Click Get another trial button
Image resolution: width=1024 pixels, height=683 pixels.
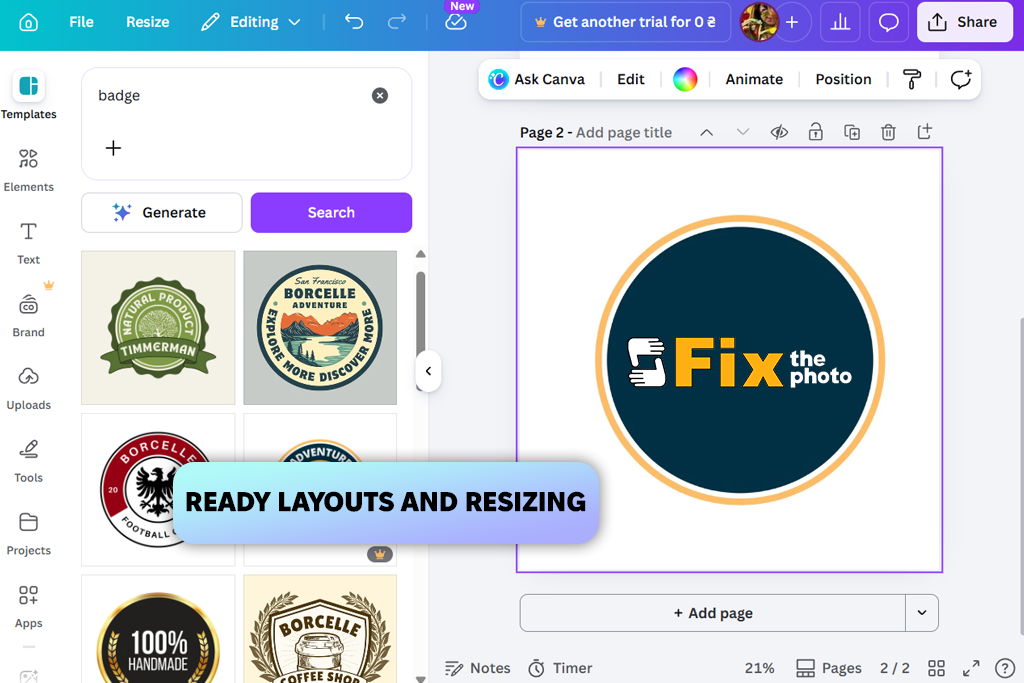point(626,22)
